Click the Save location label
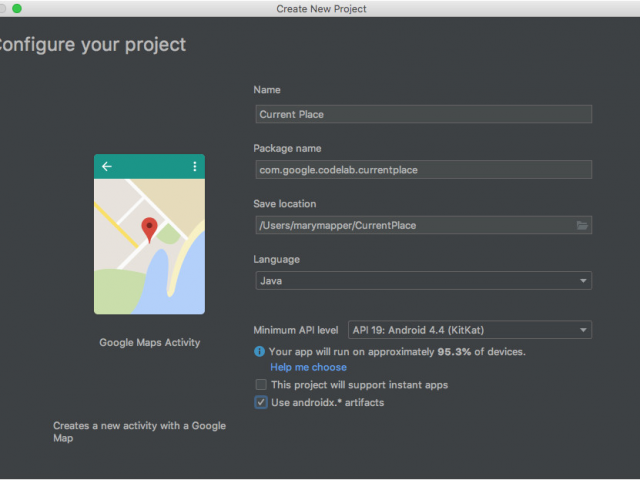This screenshot has height=480, width=640. pyautogui.click(x=285, y=204)
